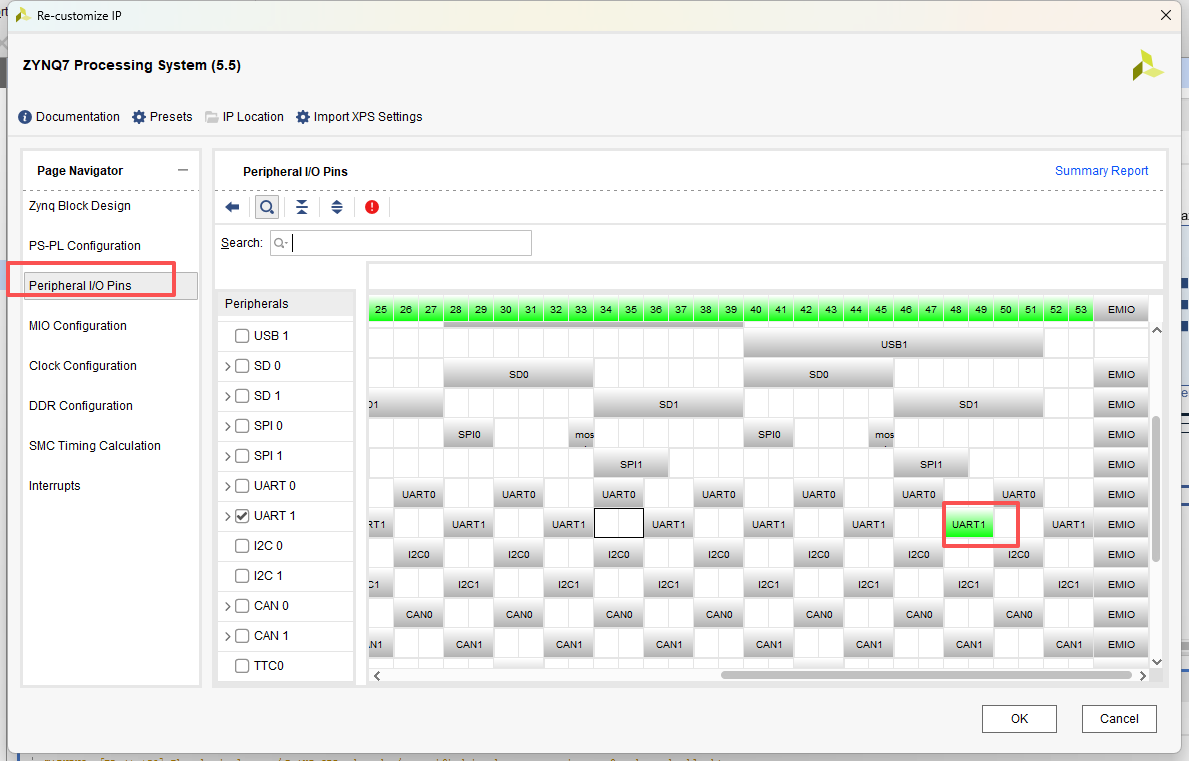Click the EMIO cell in CAN1 row
The height and width of the screenshot is (761, 1189).
(1121, 644)
